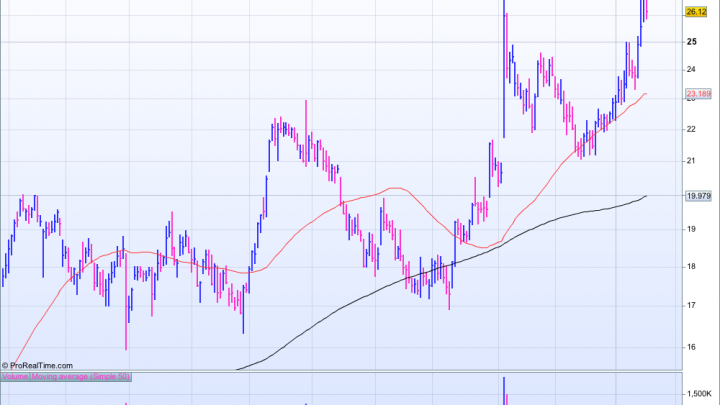Click the Volume indicator label
Screen dimensions: 720x405
15,377
